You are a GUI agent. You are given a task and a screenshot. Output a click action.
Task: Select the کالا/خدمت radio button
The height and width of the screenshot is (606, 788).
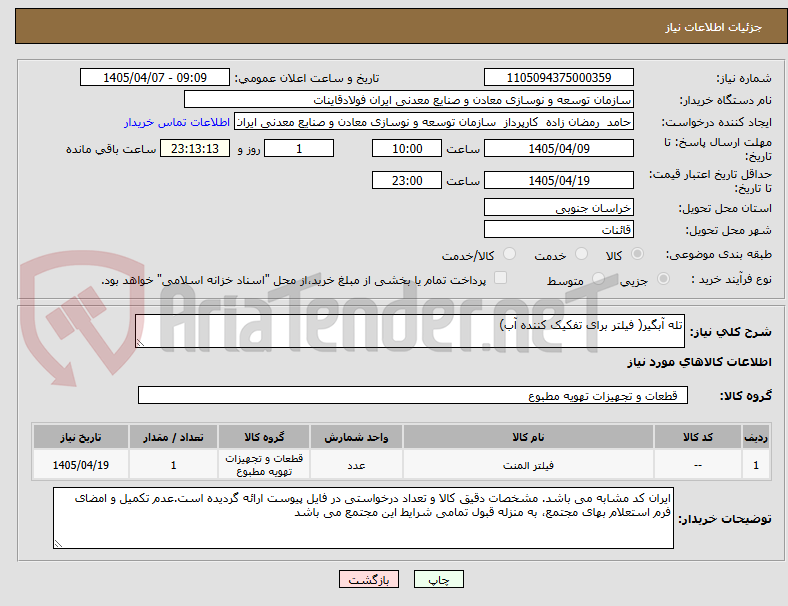(x=510, y=254)
